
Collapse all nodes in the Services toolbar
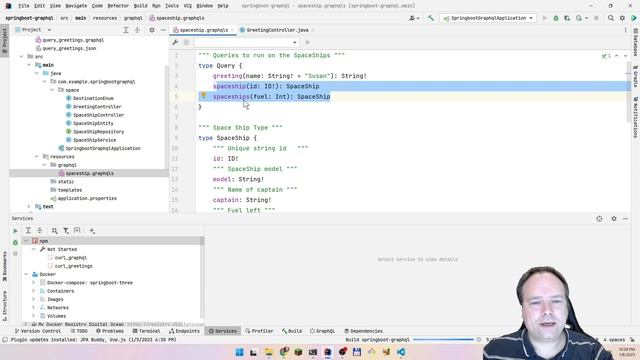[40, 231]
